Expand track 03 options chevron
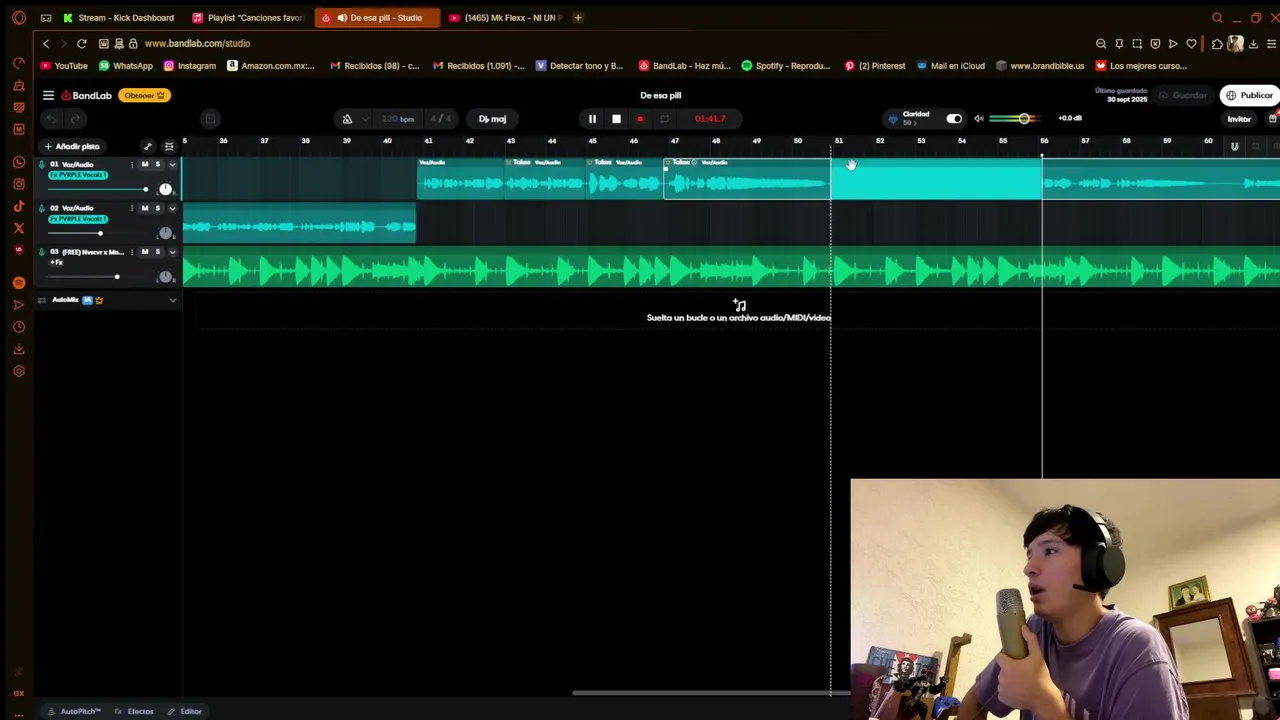Image resolution: width=1280 pixels, height=720 pixels. tap(172, 252)
